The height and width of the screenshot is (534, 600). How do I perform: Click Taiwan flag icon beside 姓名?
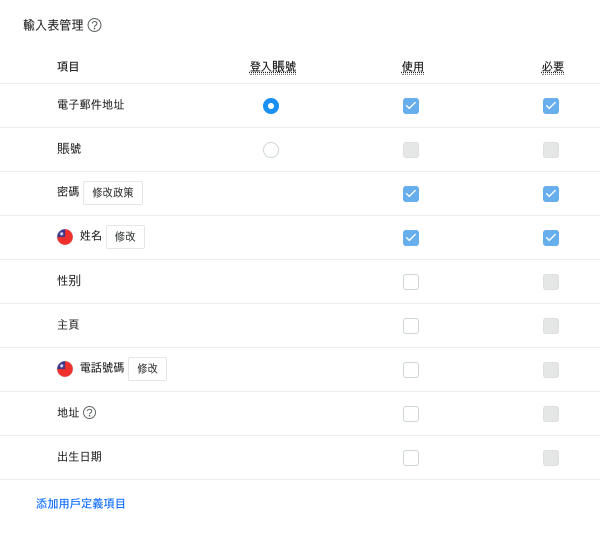65,237
